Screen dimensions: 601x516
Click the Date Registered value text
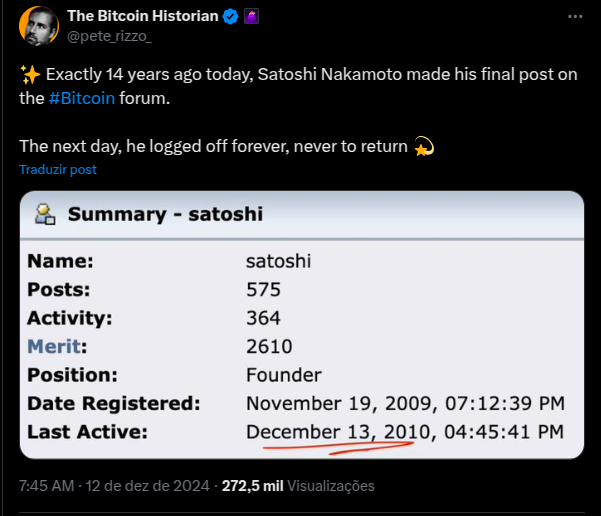(405, 403)
